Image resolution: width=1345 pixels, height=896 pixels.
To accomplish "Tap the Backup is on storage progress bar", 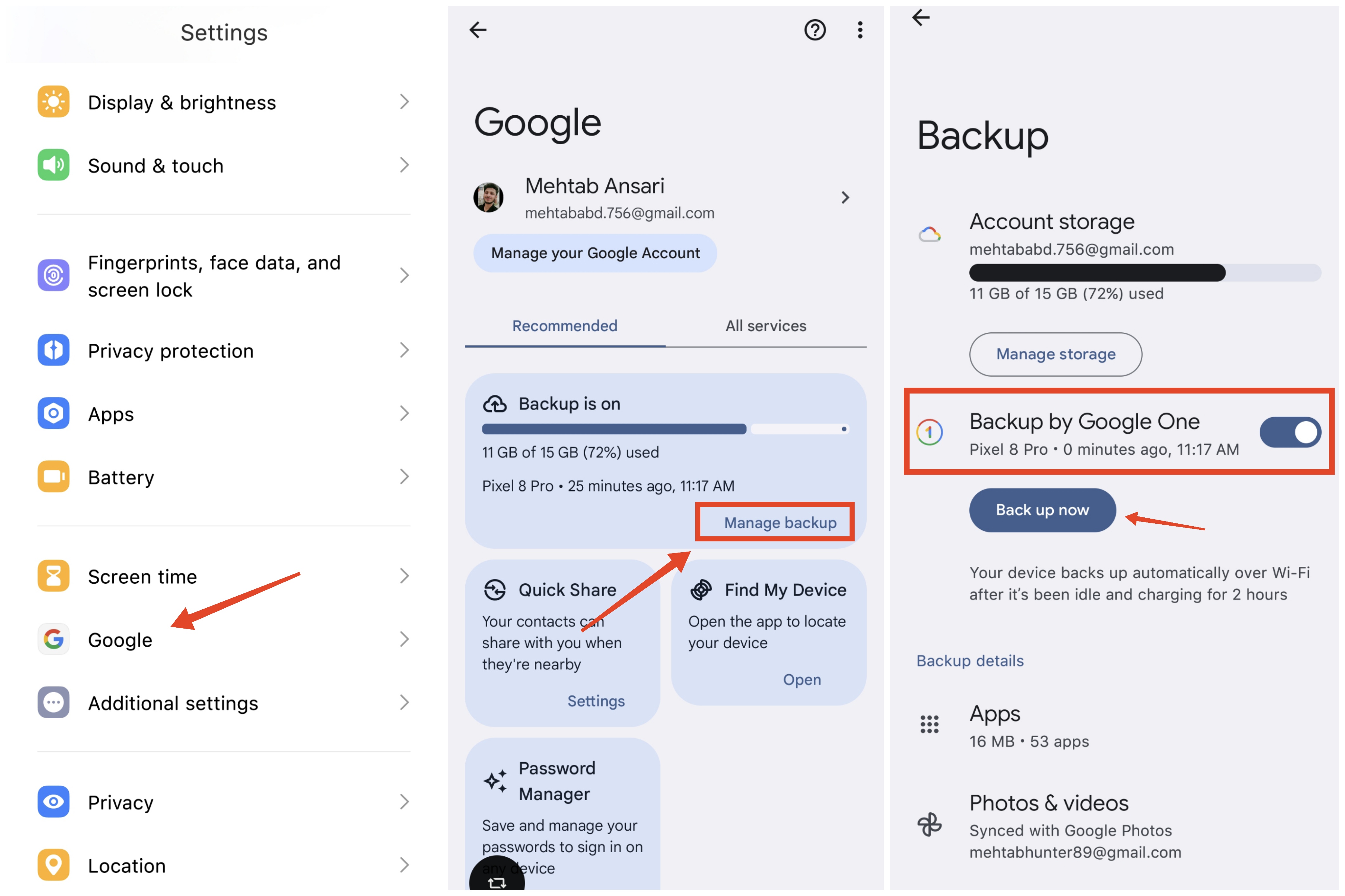I will pyautogui.click(x=665, y=429).
